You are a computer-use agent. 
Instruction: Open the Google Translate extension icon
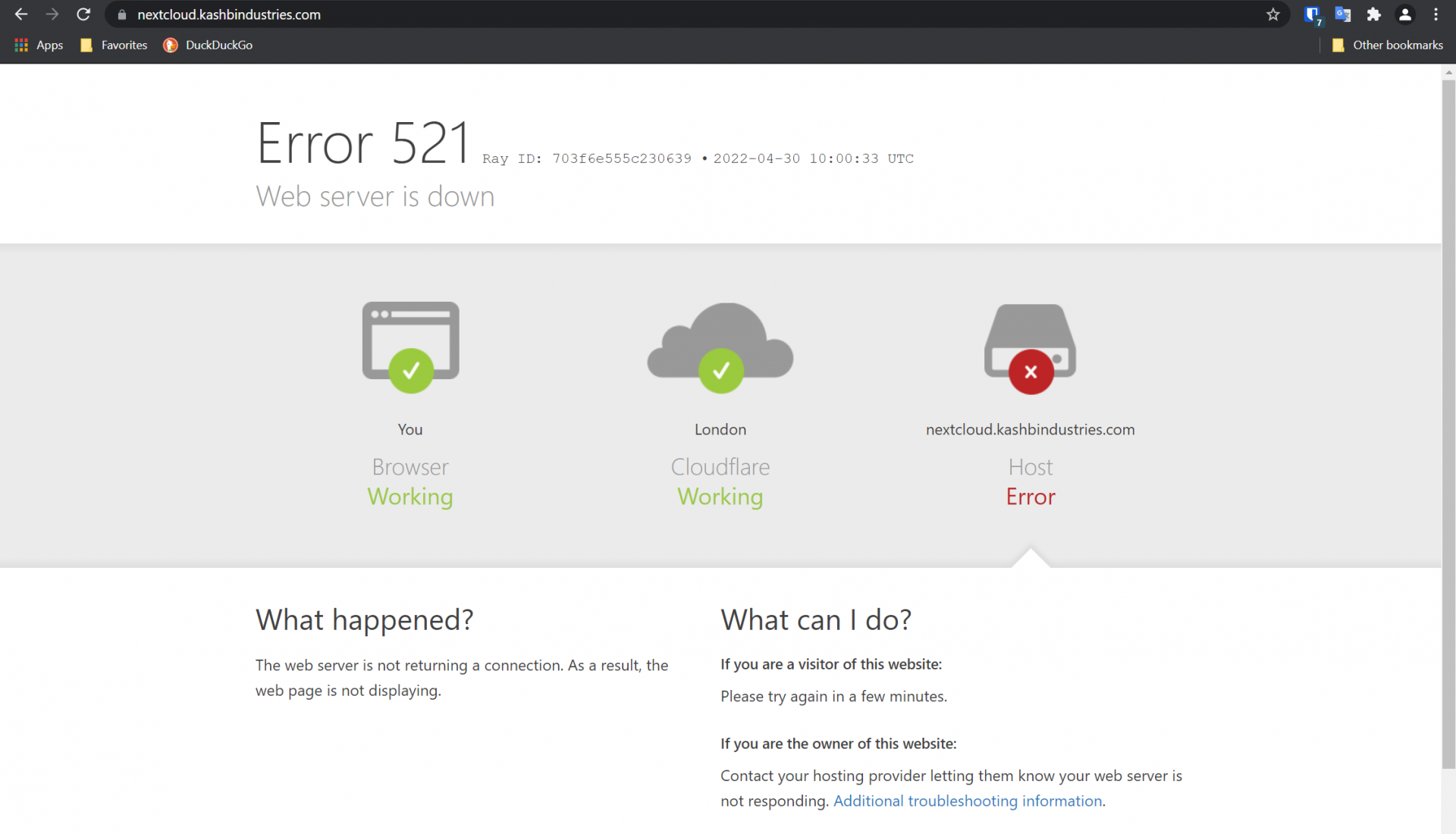click(1343, 14)
